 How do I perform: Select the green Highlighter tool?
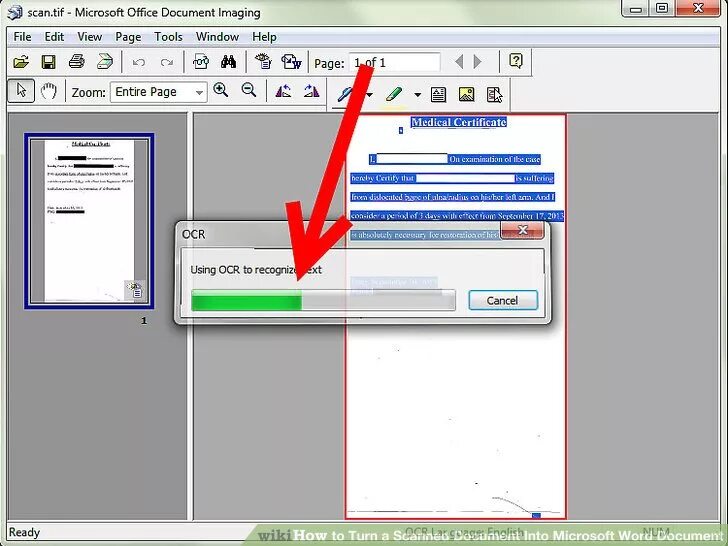click(394, 94)
